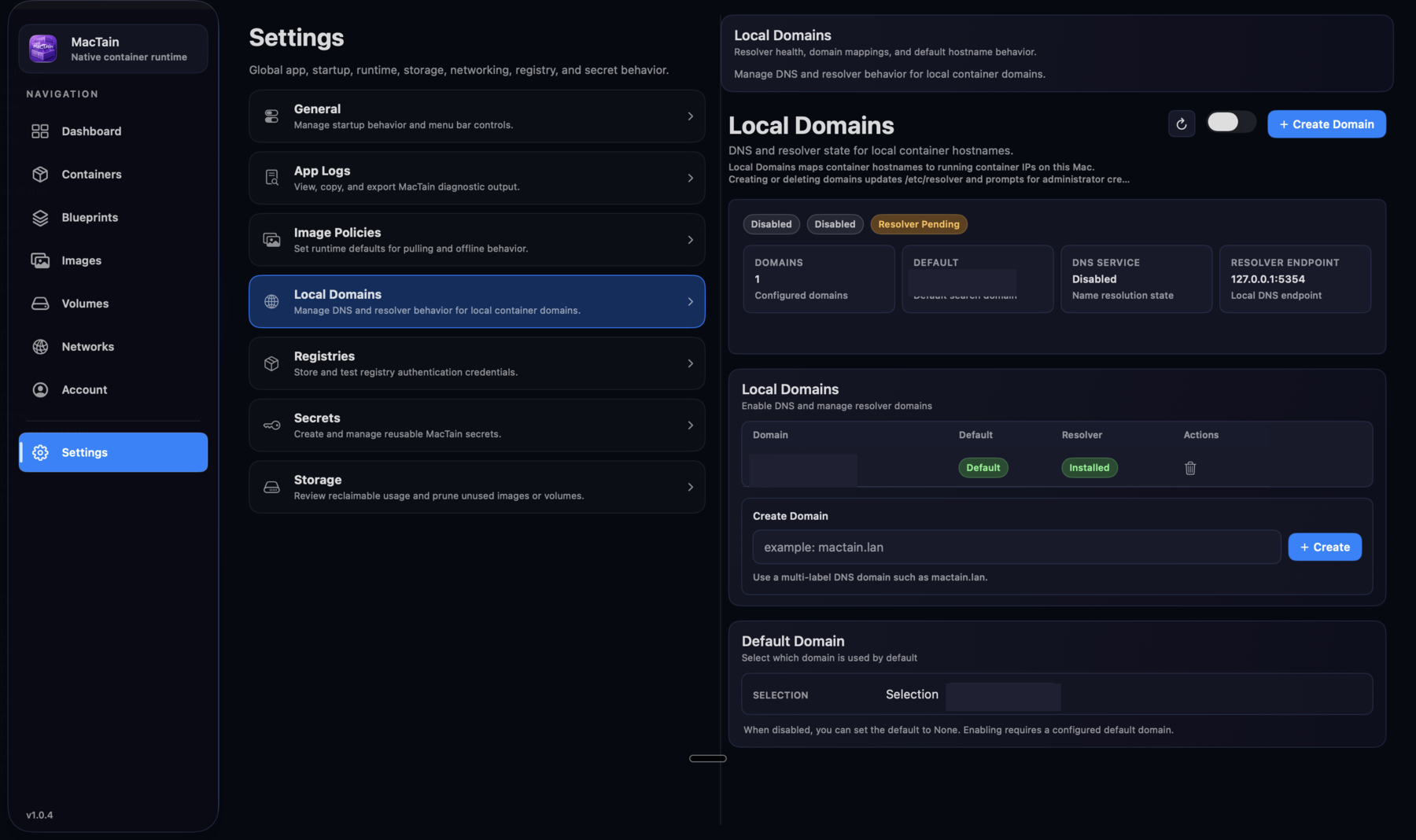The image size is (1416, 840).
Task: Click the domain name input field
Action: pyautogui.click(x=1016, y=547)
